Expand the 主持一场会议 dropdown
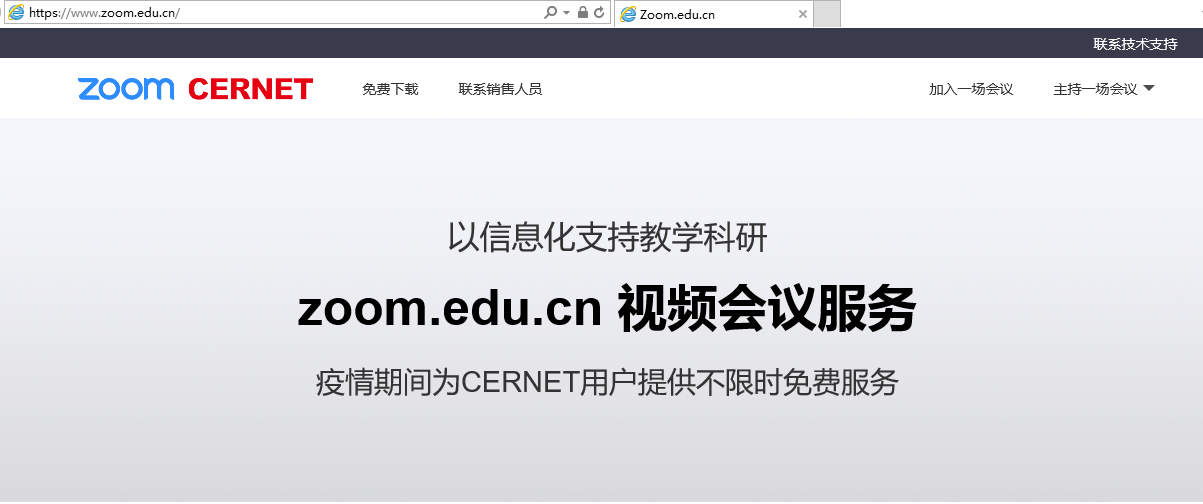The width and height of the screenshot is (1203, 504). [1095, 89]
